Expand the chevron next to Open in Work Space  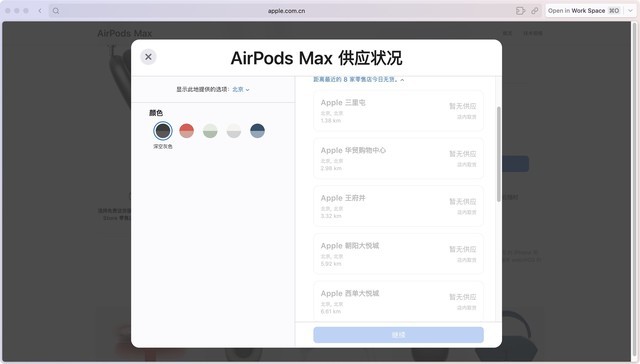click(x=630, y=11)
